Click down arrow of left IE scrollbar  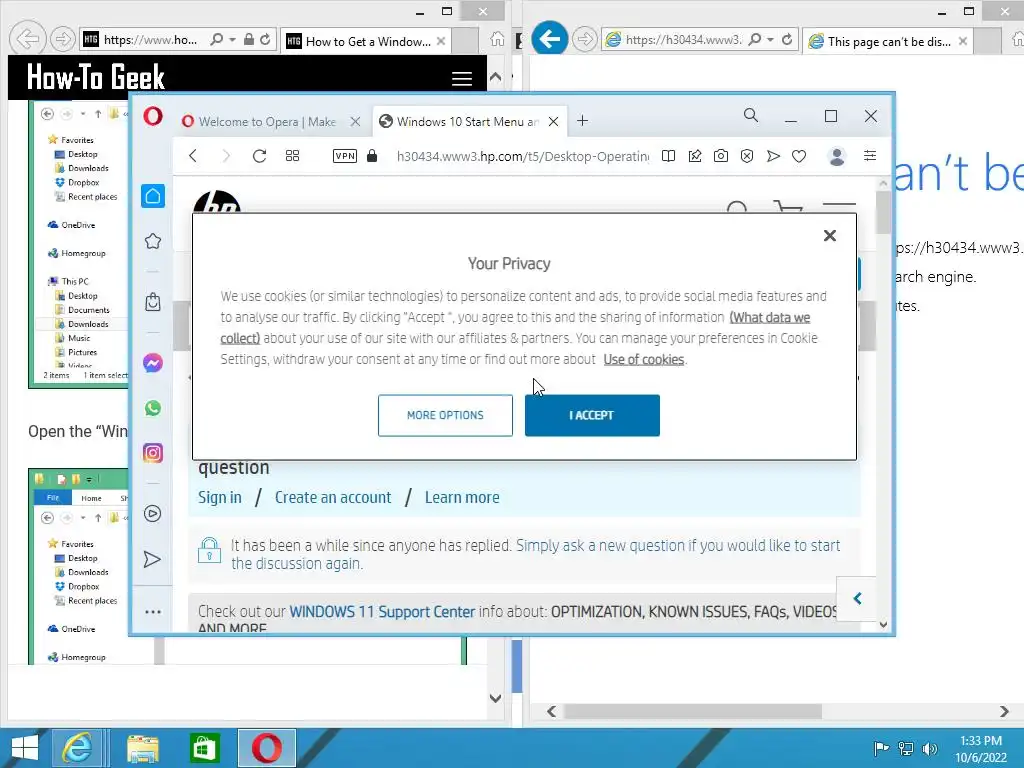click(496, 698)
